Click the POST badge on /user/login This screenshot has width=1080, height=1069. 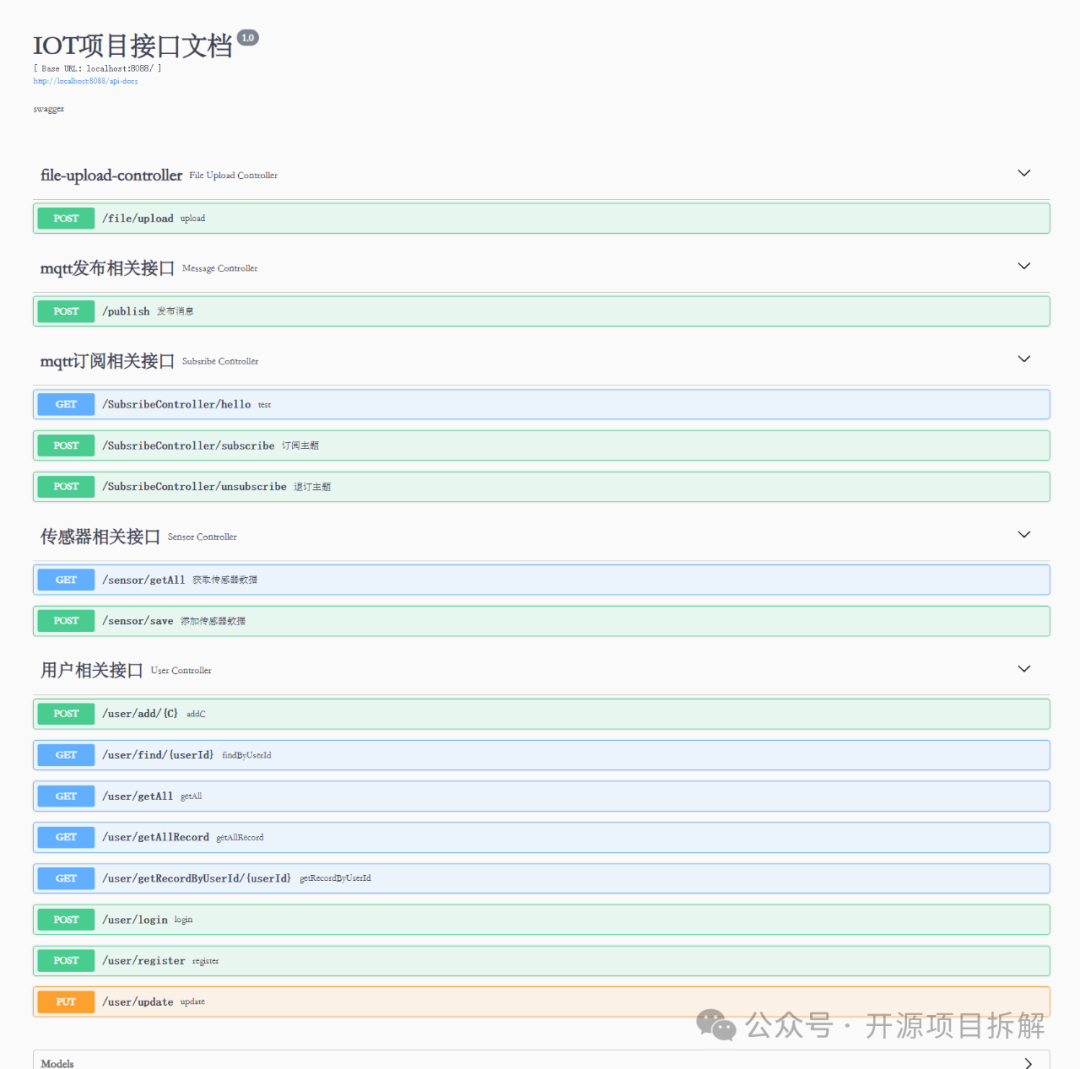coord(64,919)
